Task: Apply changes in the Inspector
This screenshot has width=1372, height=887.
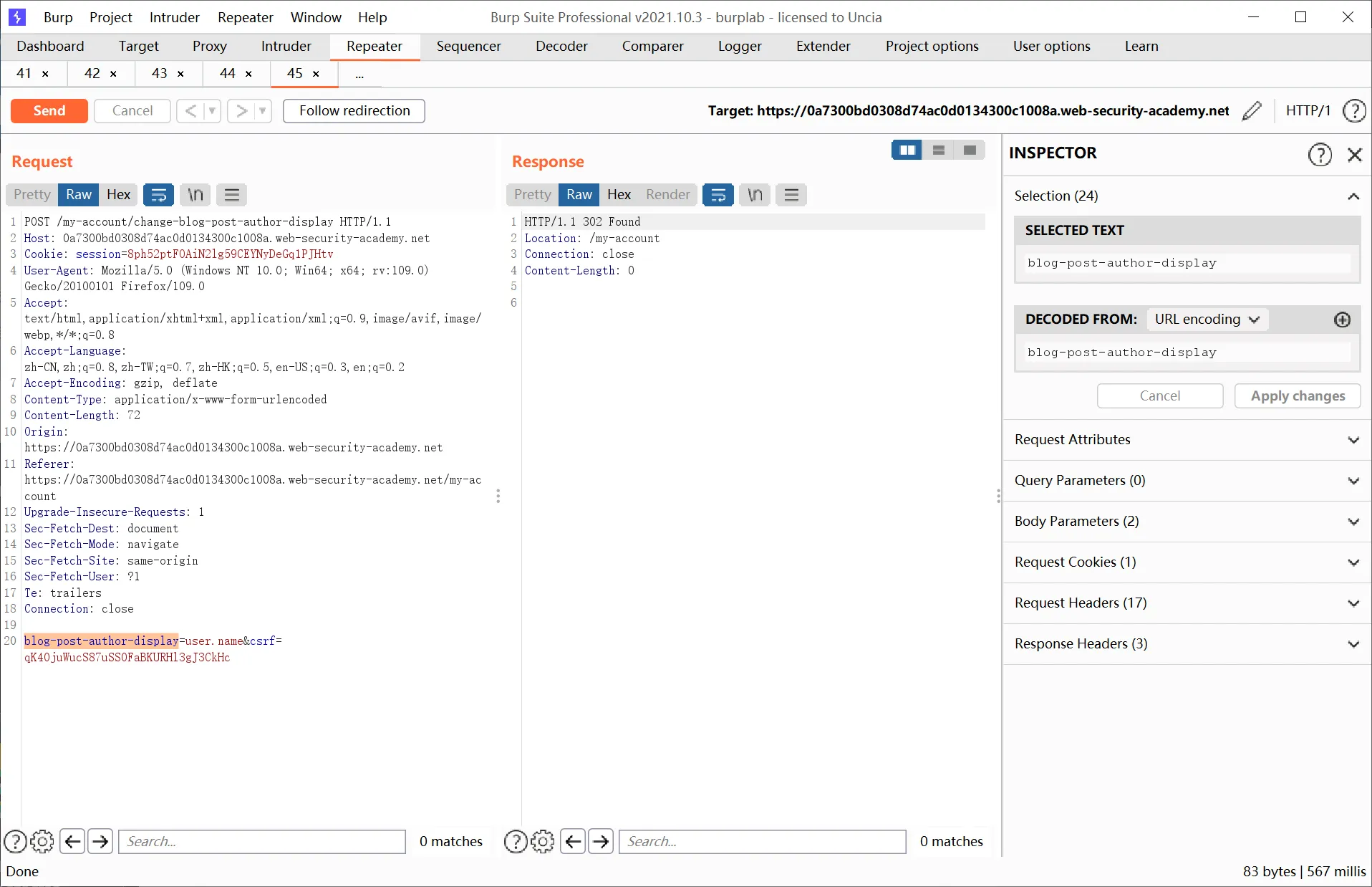Action: click(1298, 396)
